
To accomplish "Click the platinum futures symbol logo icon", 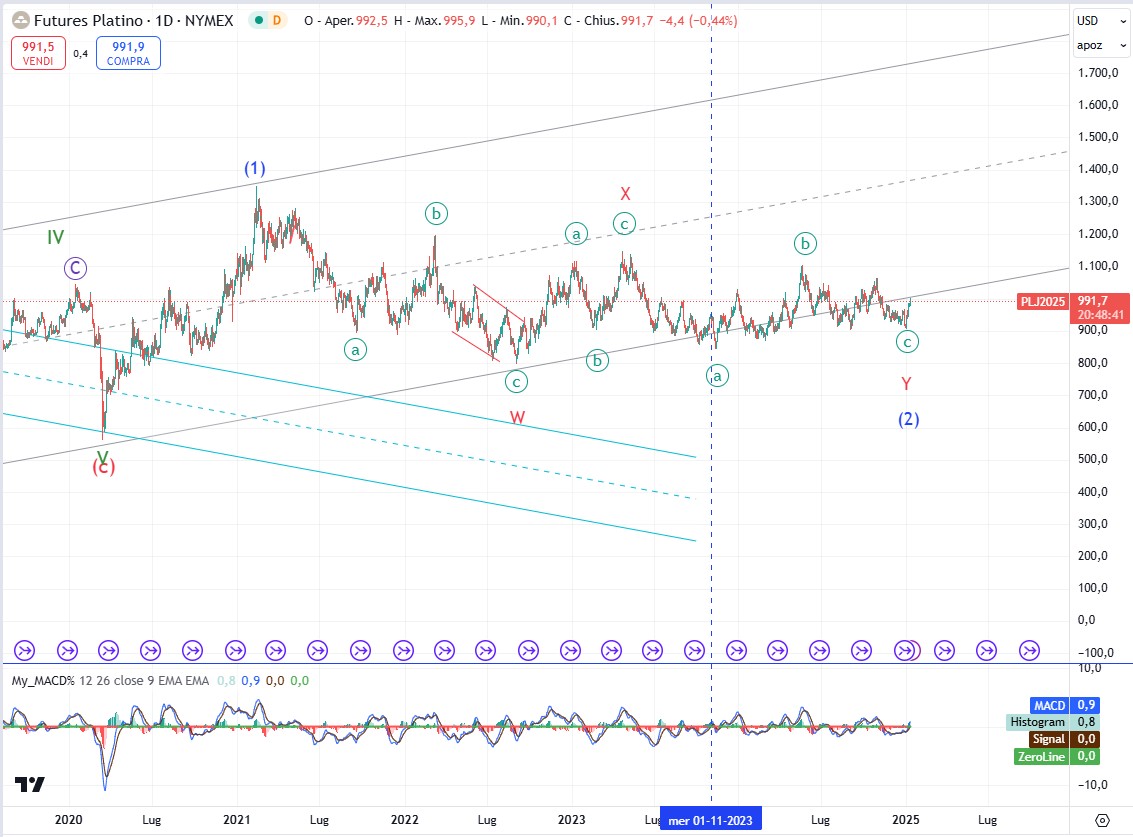I will point(21,20).
